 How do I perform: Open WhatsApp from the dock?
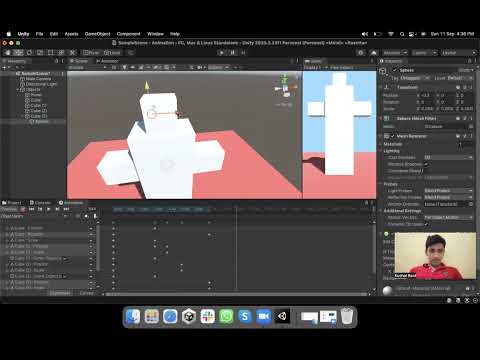coord(226,316)
